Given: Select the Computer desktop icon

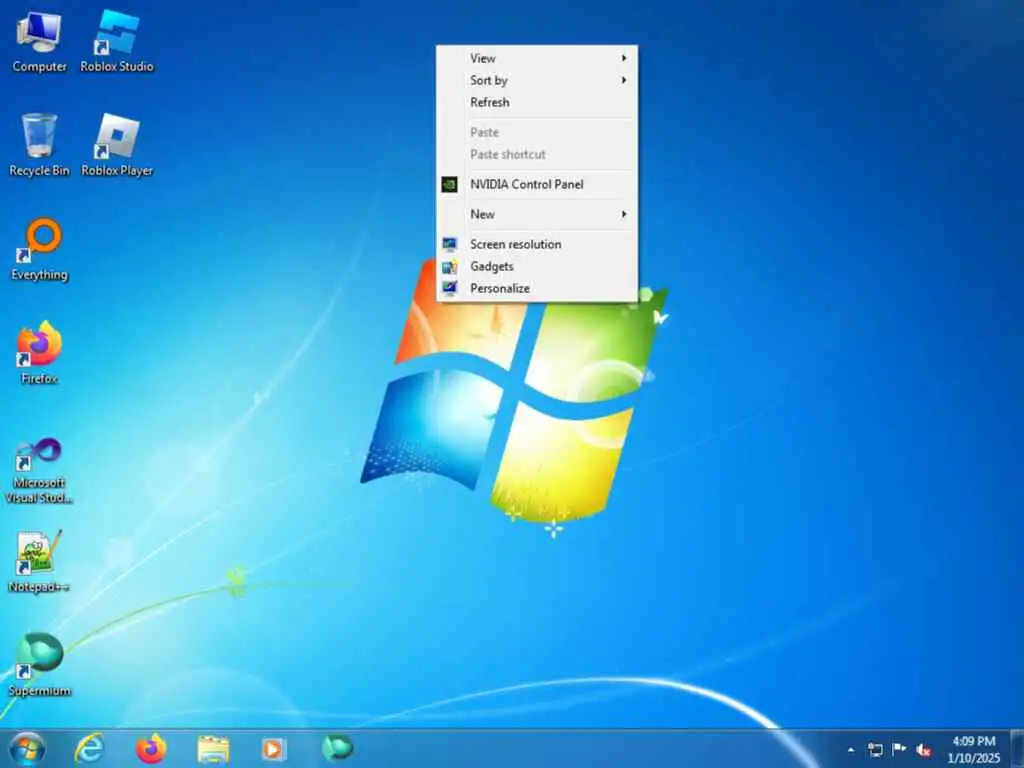Looking at the screenshot, I should 39,42.
